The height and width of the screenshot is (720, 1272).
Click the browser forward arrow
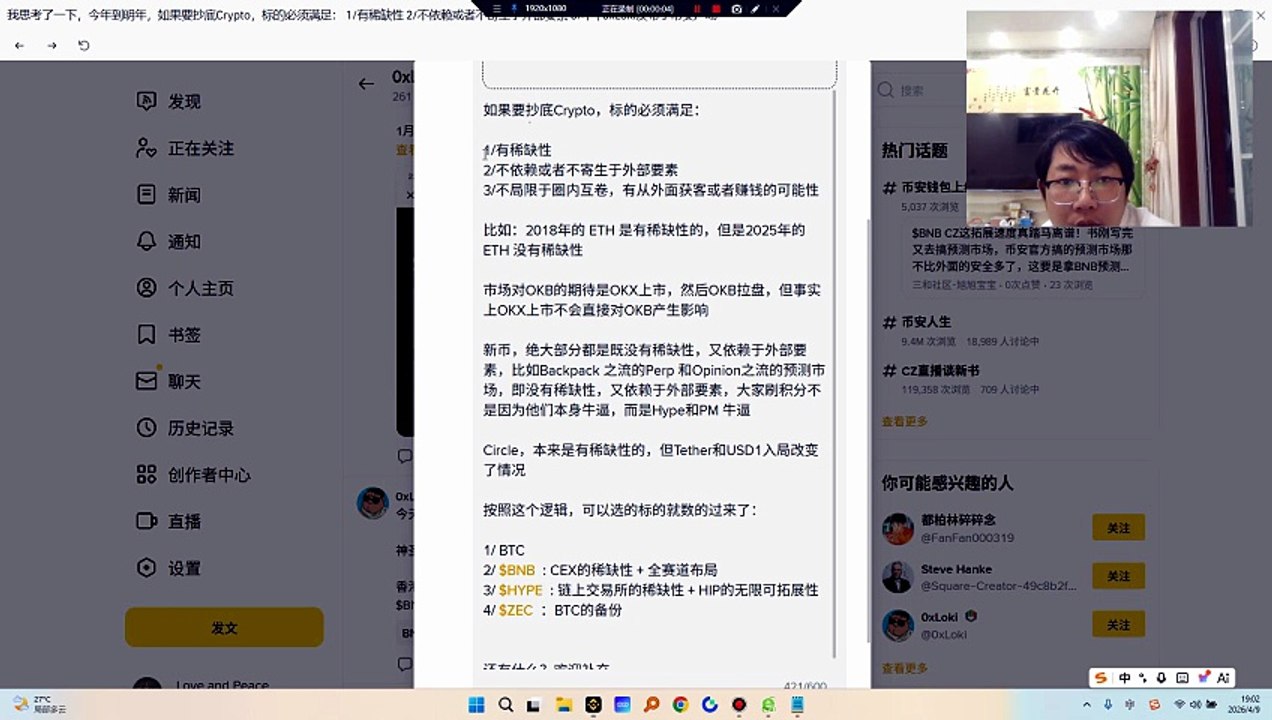point(52,45)
